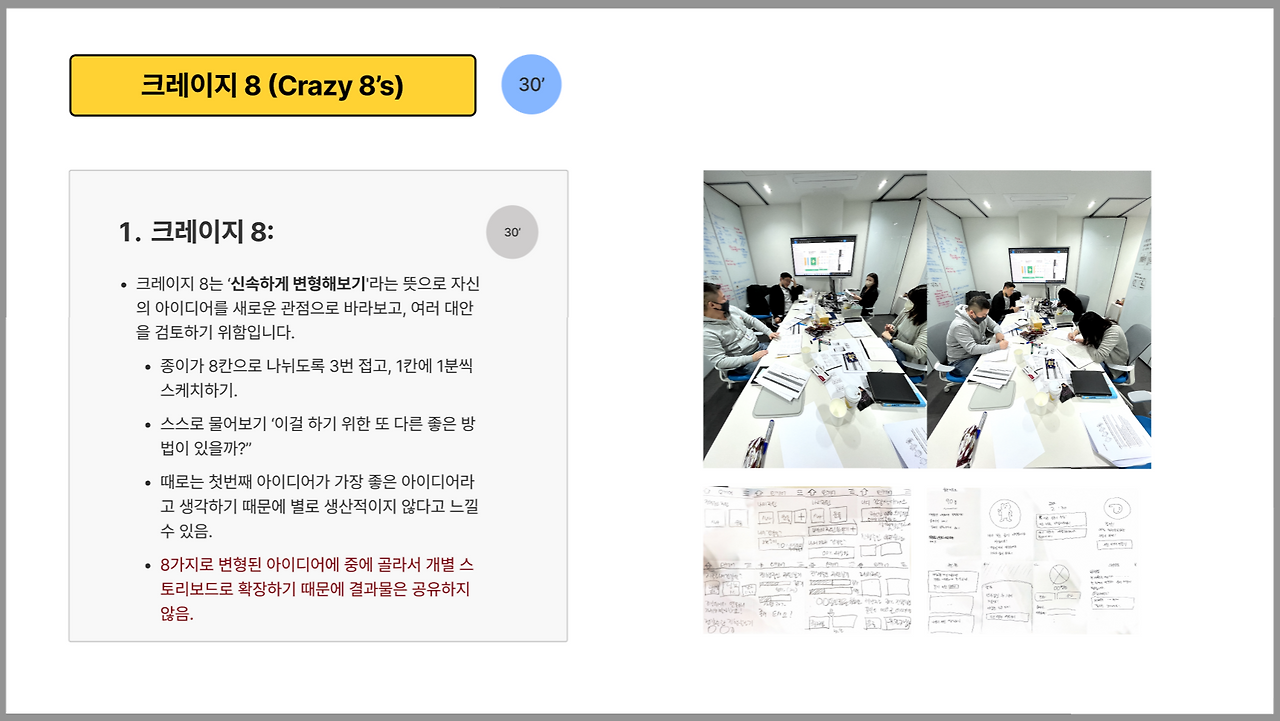Click the blue 30' timer badge
The height and width of the screenshot is (721, 1280).
click(x=531, y=84)
